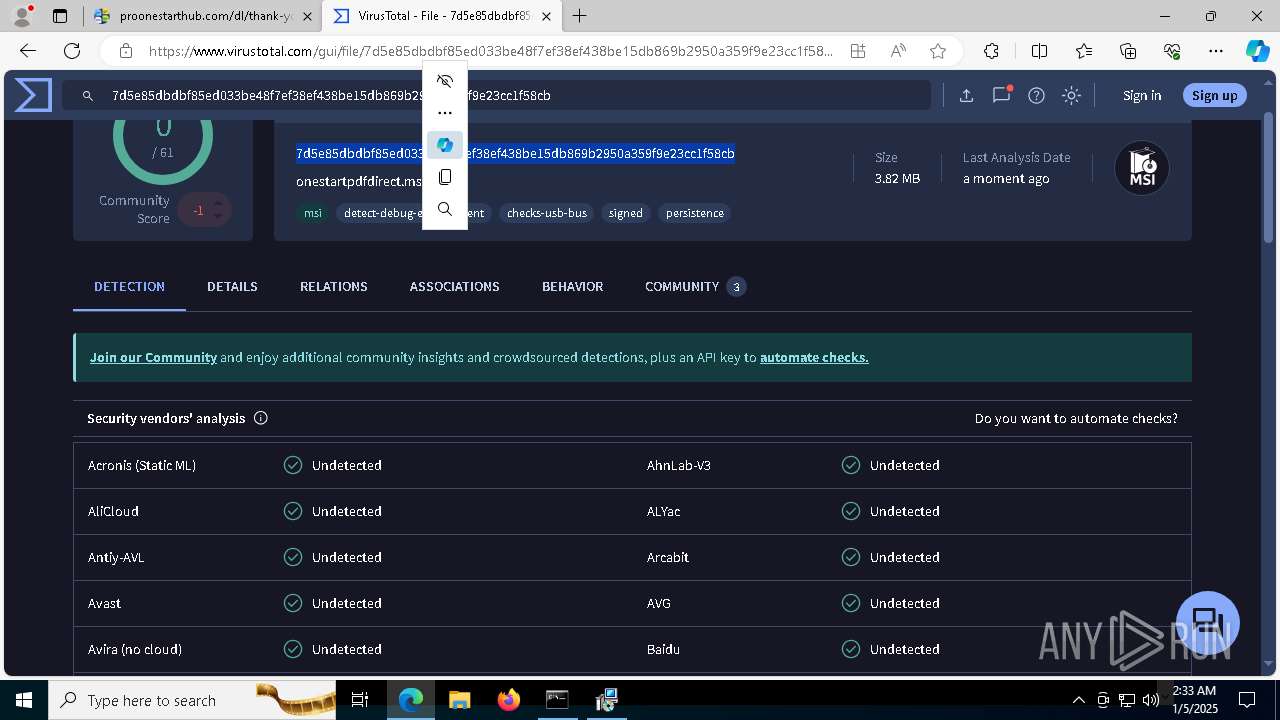The height and width of the screenshot is (720, 1280).
Task: Switch to the DETECTION tab
Action: (x=130, y=287)
